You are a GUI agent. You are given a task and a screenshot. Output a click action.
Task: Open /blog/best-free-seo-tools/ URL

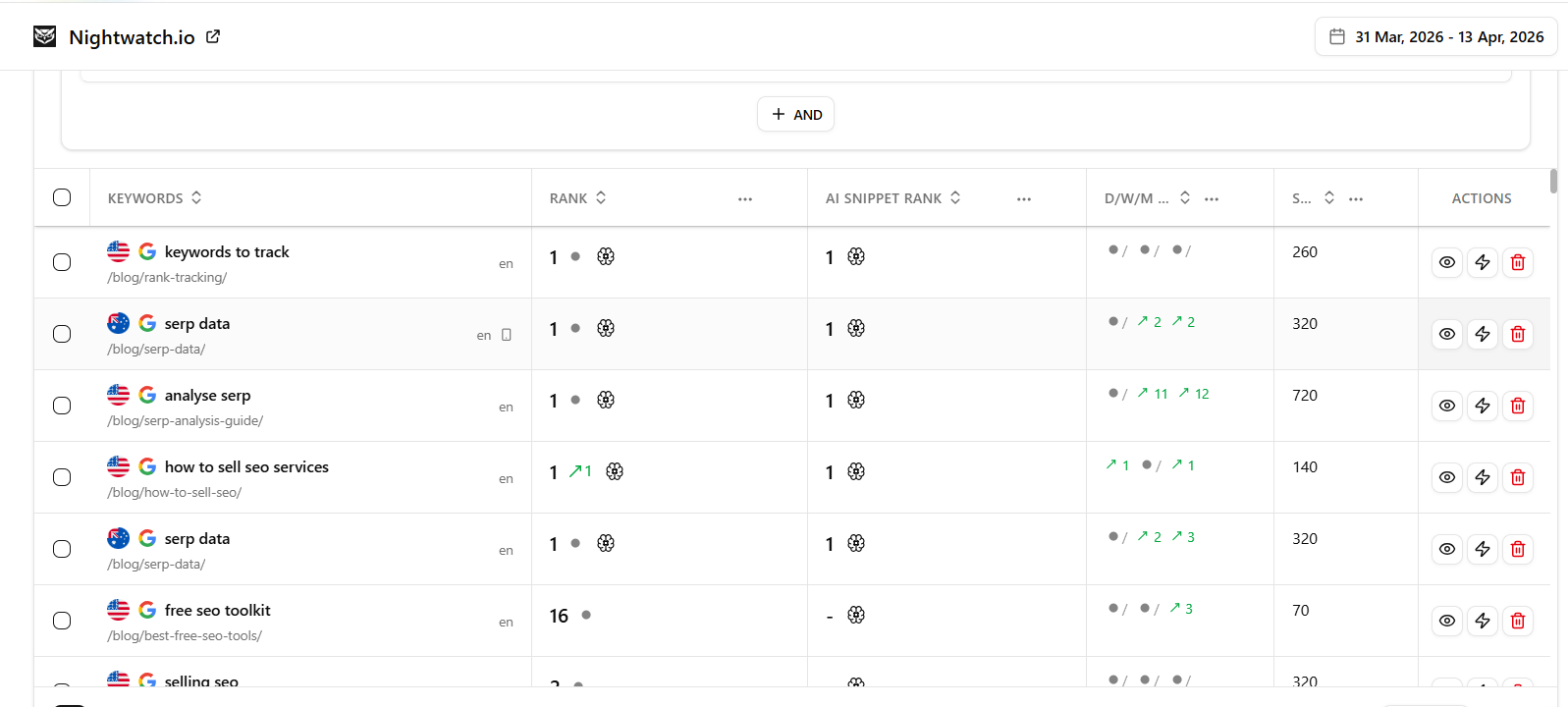(185, 636)
